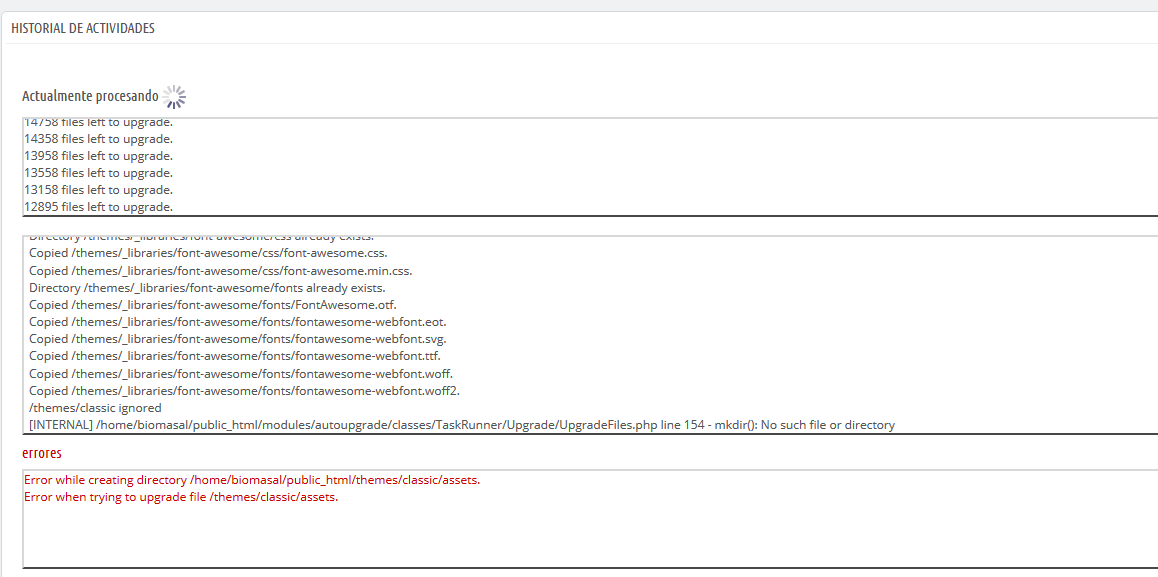This screenshot has width=1158, height=577.
Task: Select '13958 files left to upgrade.' line
Action: point(98,156)
